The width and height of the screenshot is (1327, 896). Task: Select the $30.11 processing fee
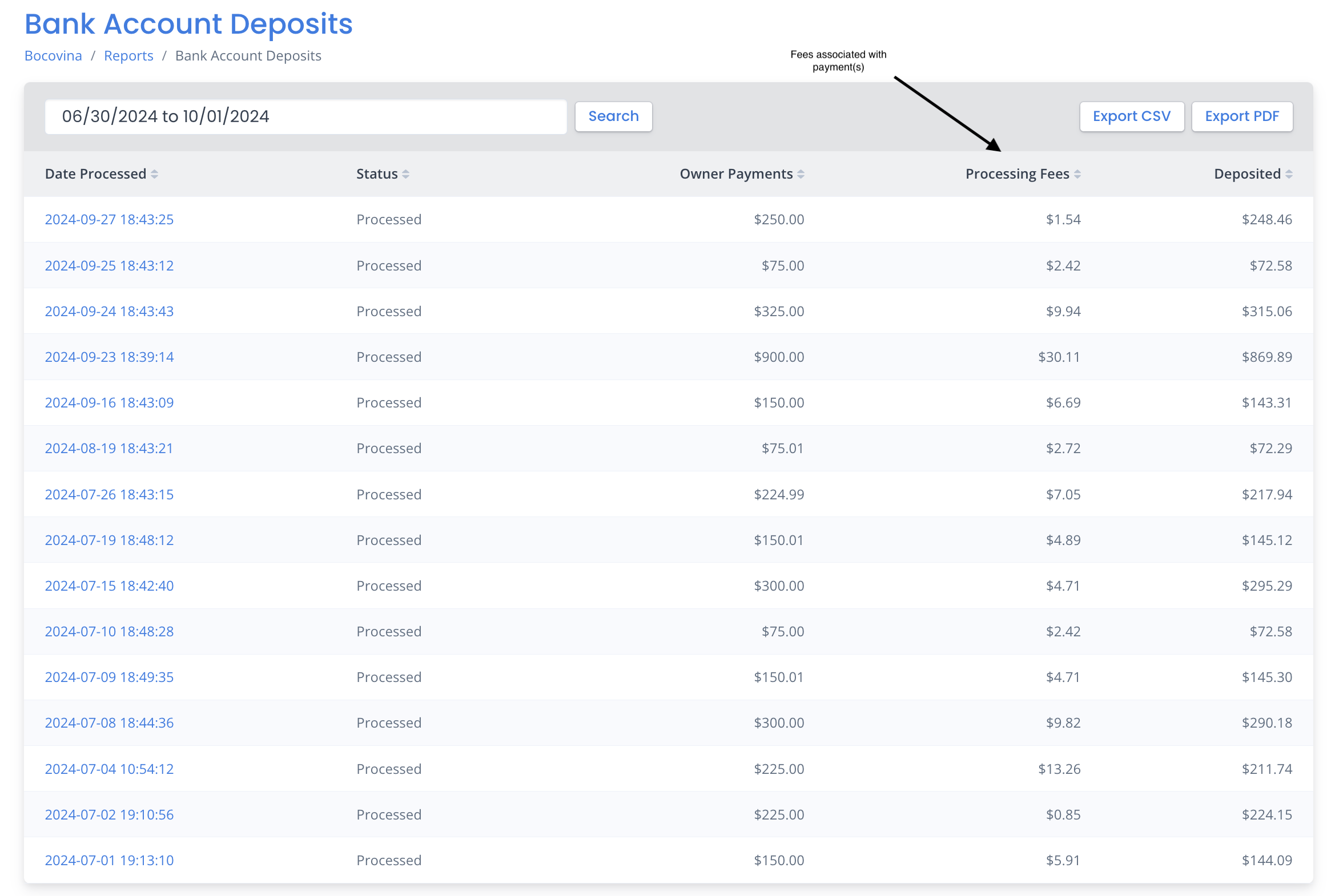1059,357
